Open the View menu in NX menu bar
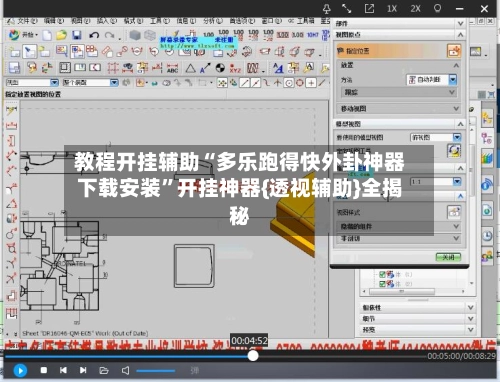 pos(80,21)
